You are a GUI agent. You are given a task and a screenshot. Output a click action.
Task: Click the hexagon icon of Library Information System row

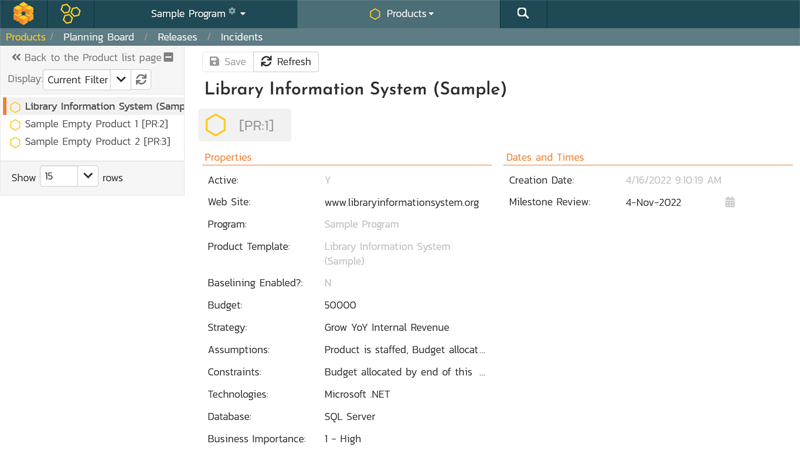click(15, 107)
